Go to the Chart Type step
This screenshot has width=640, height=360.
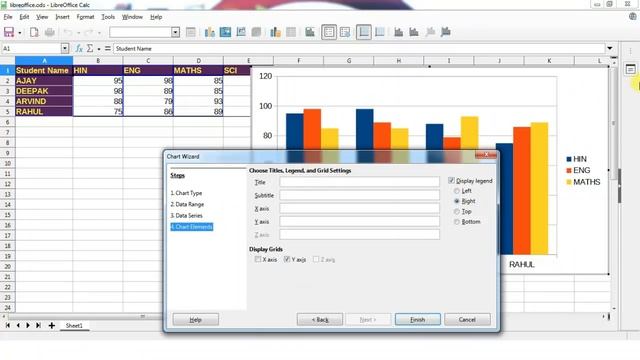click(x=186, y=193)
